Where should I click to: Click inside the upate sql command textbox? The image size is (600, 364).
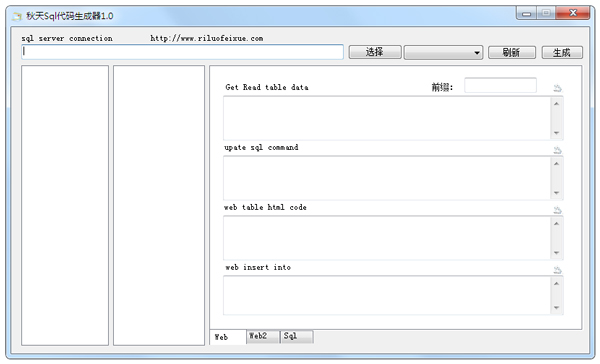click(x=387, y=178)
